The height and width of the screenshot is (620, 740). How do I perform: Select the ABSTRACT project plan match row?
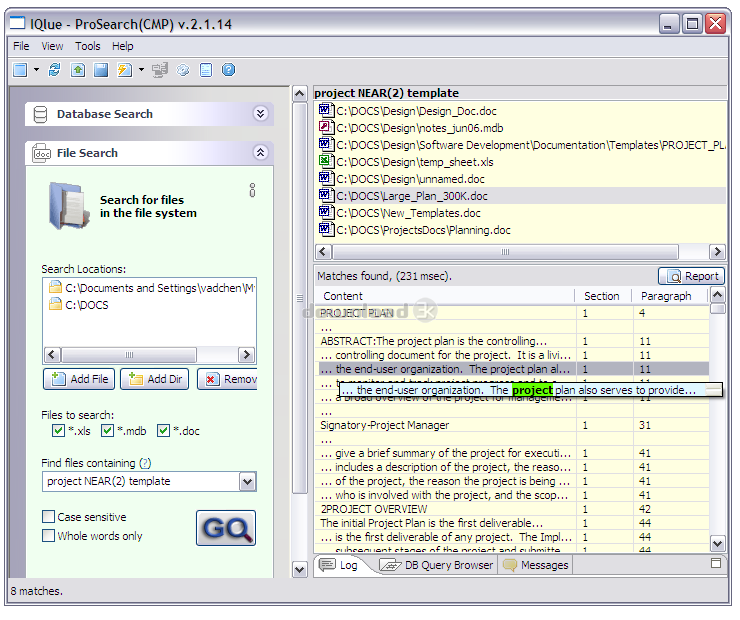[513, 341]
